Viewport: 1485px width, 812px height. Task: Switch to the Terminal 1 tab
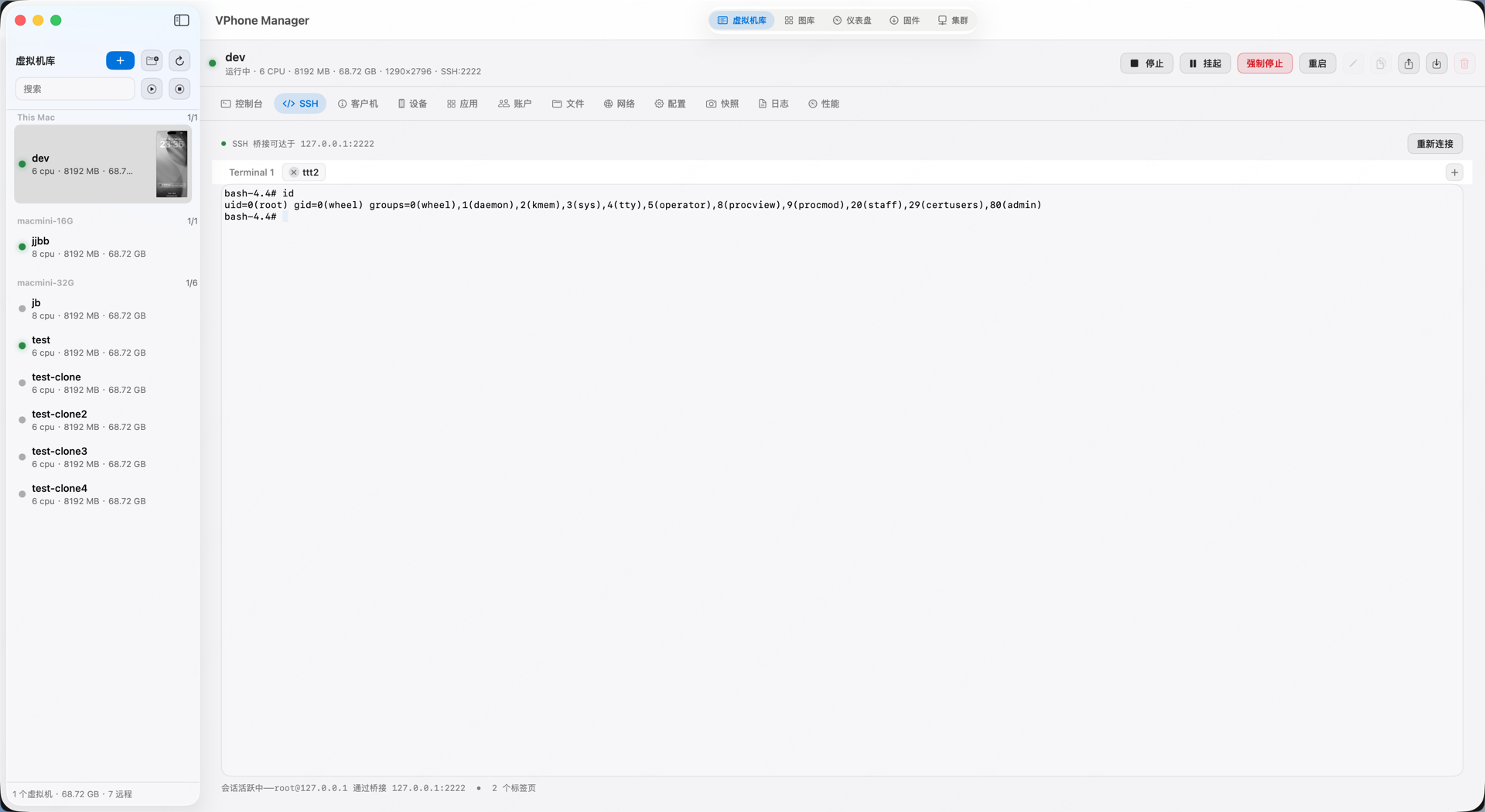click(251, 172)
